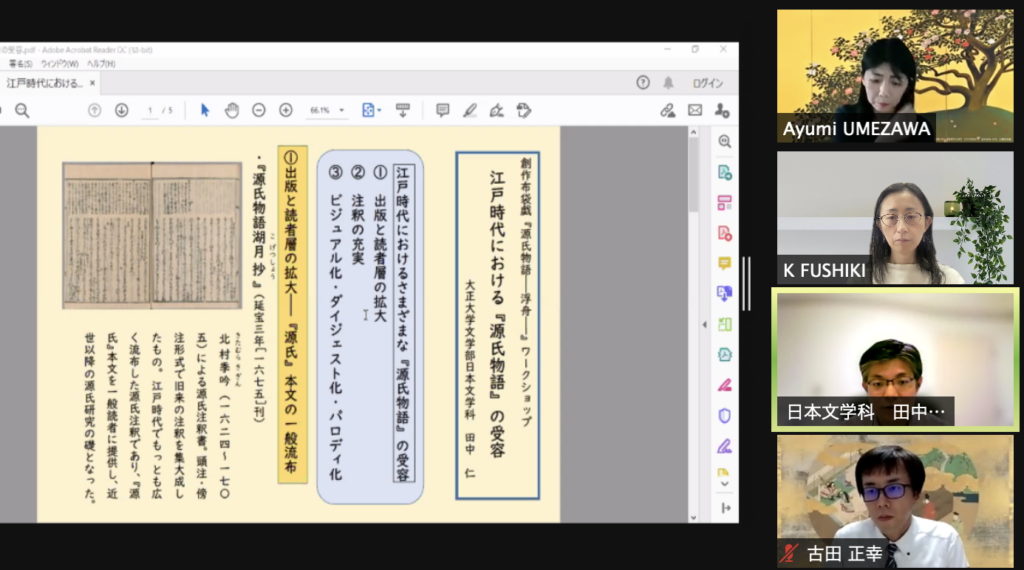
Task: Open the notifications bell
Action: pyautogui.click(x=668, y=83)
